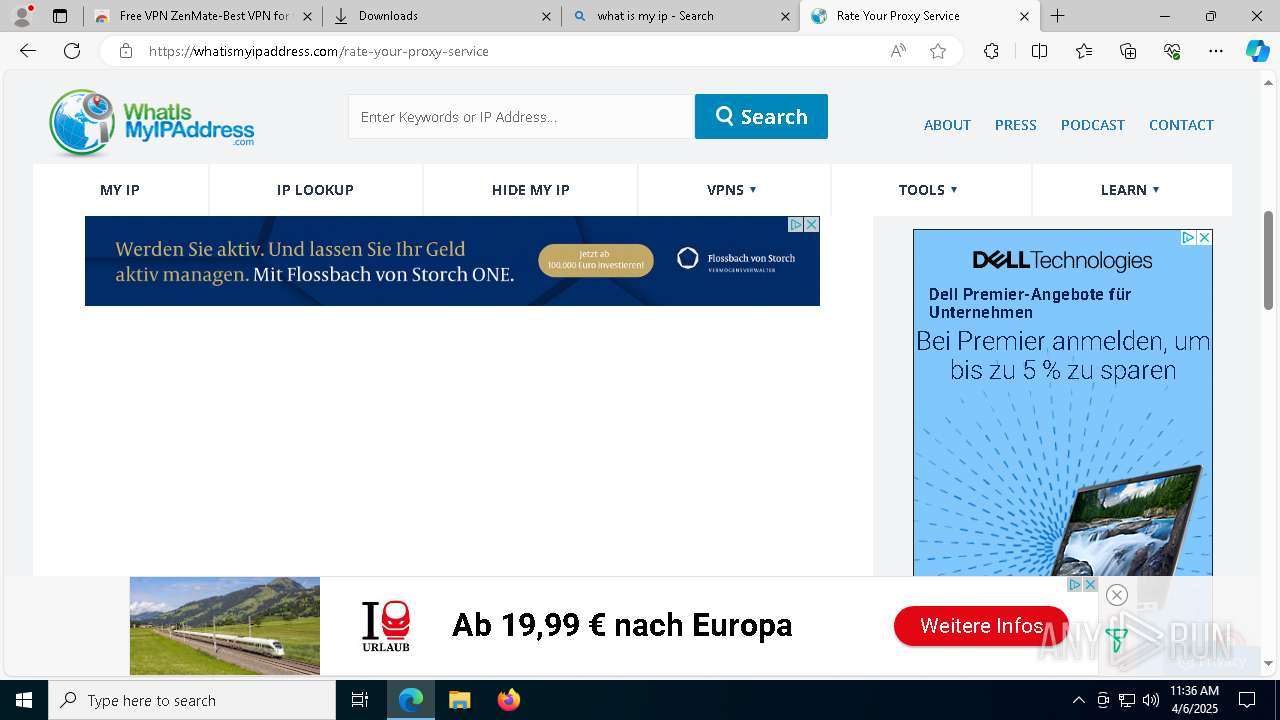Viewport: 1280px width, 720px height.
Task: Open the notification center icon
Action: (x=1247, y=700)
